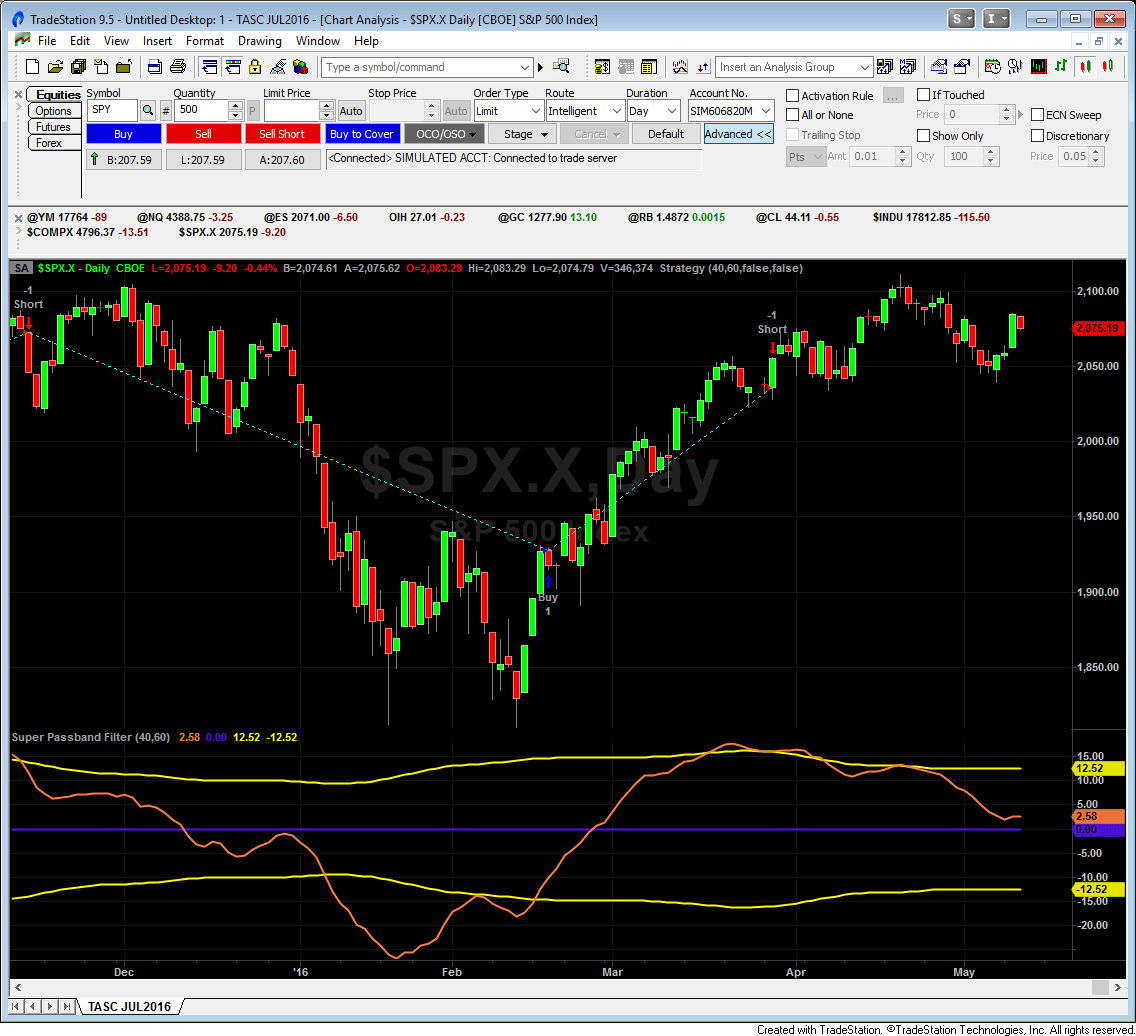The width and height of the screenshot is (1136, 1036).
Task: Click the Buy to Cover button
Action: pos(362,133)
